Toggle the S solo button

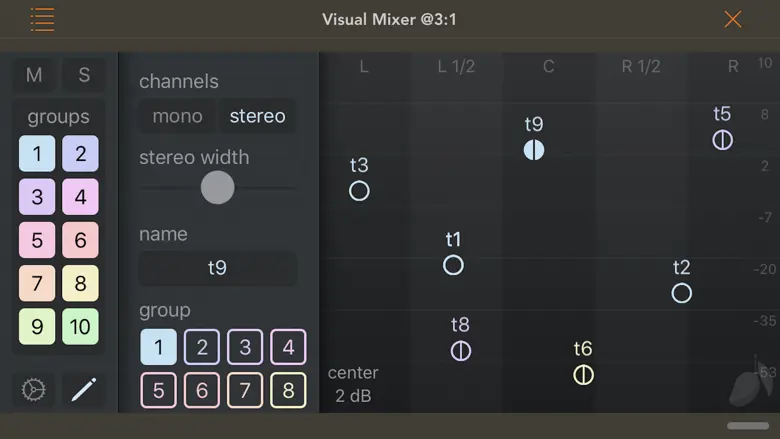point(84,75)
